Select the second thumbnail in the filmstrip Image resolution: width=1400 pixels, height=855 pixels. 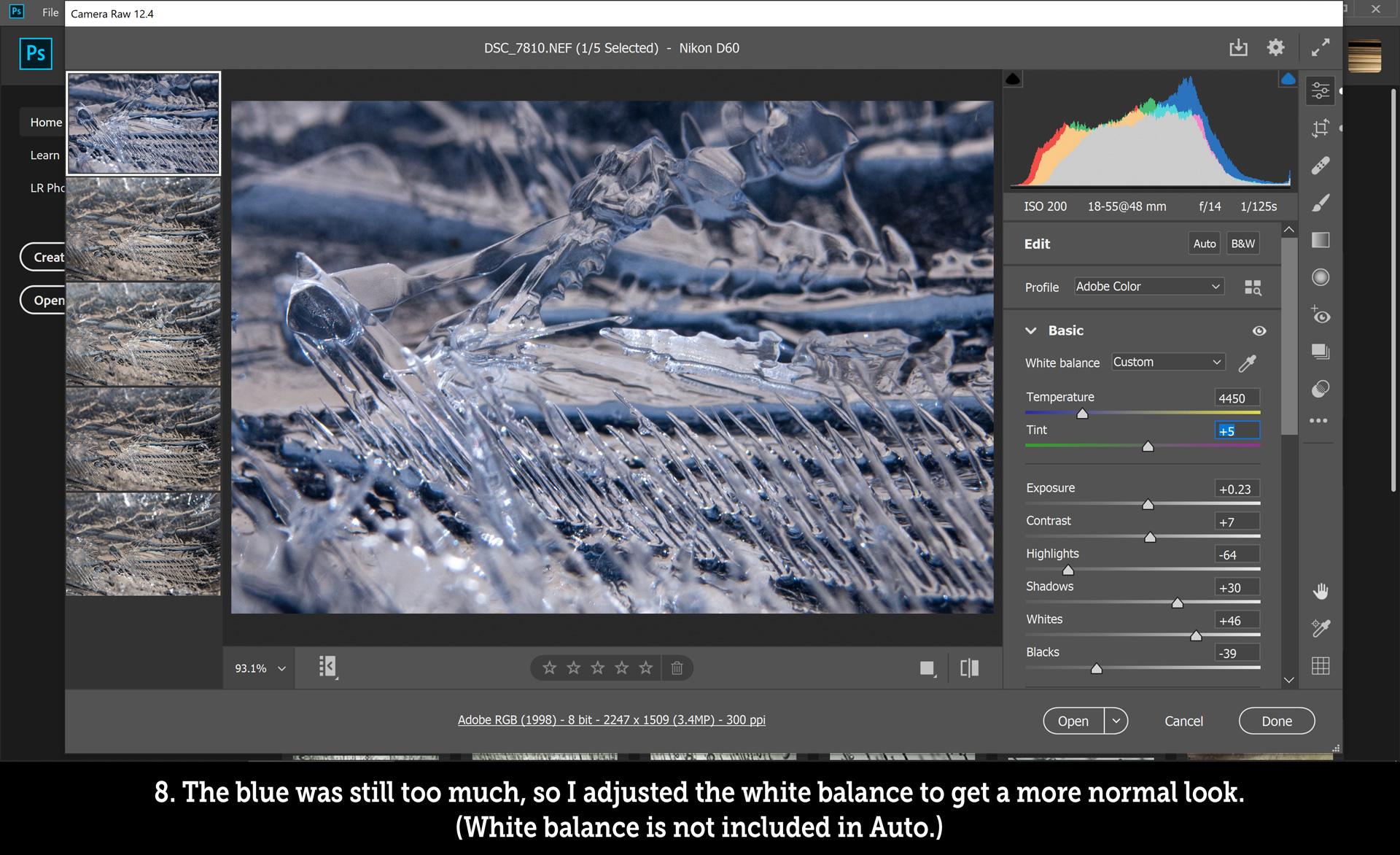click(143, 230)
